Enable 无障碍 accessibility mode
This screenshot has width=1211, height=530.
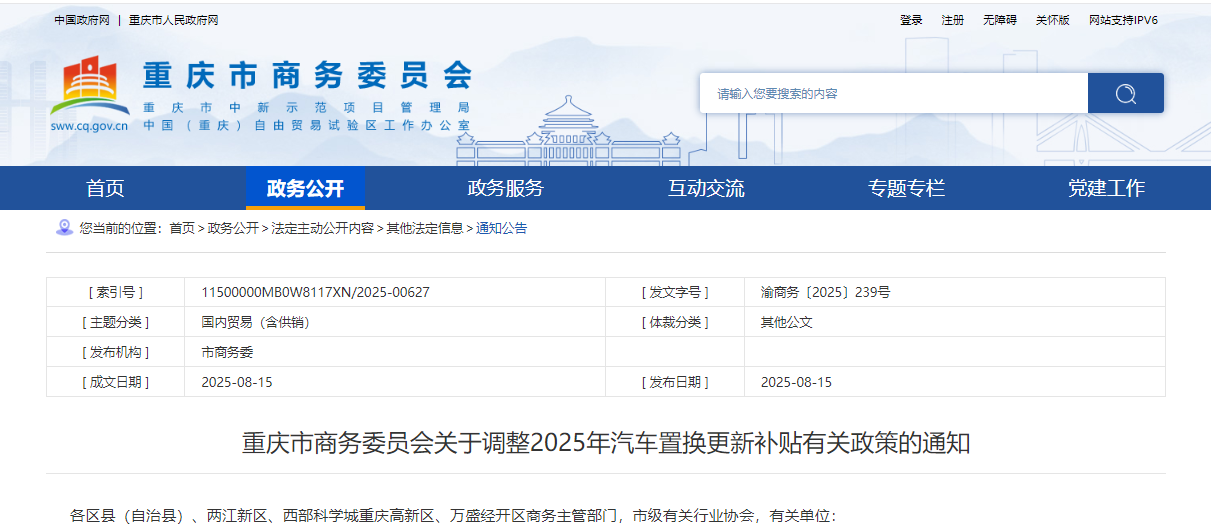pyautogui.click(x=999, y=20)
